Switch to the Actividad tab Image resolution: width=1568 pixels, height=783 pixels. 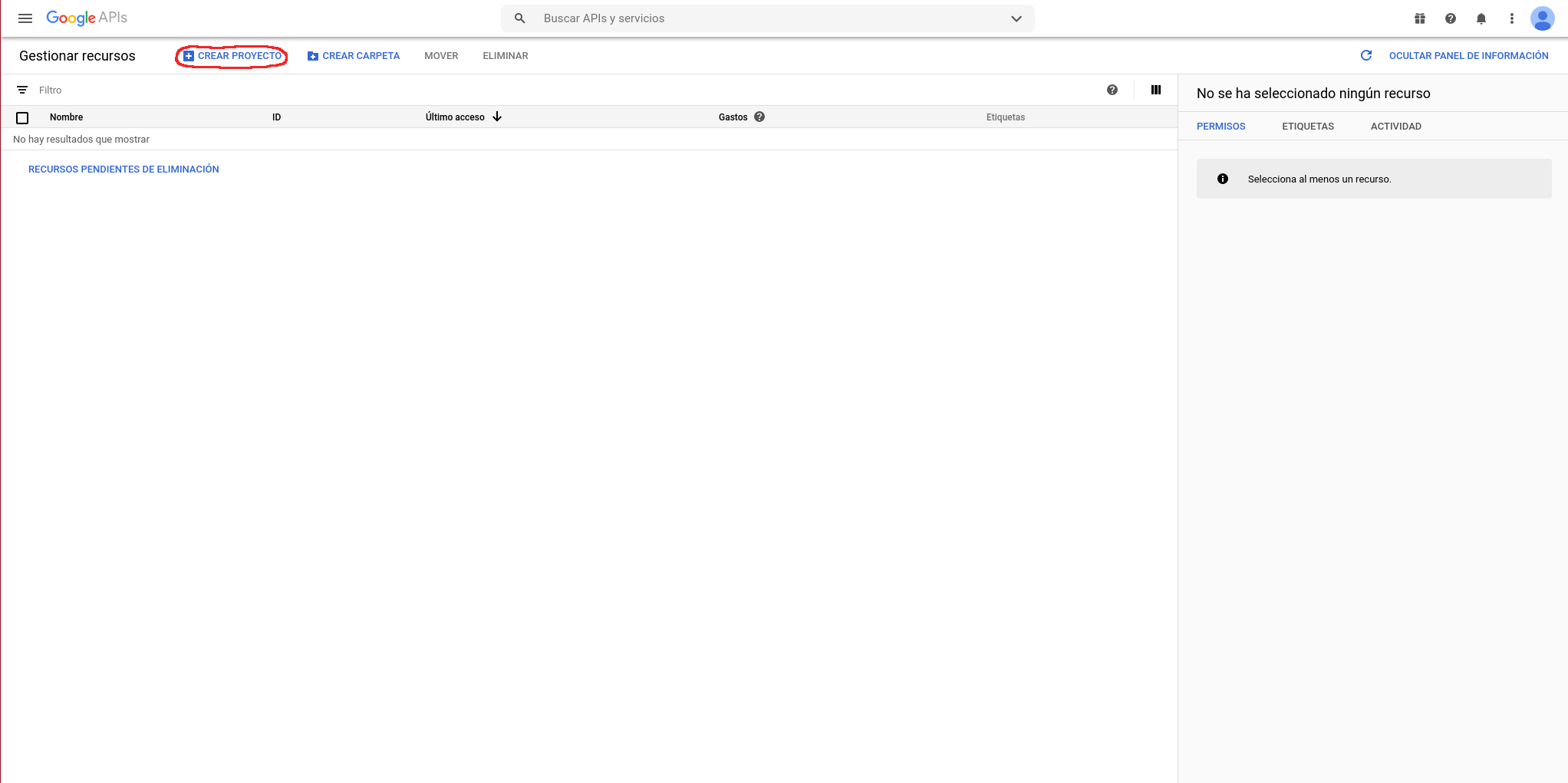(1396, 127)
